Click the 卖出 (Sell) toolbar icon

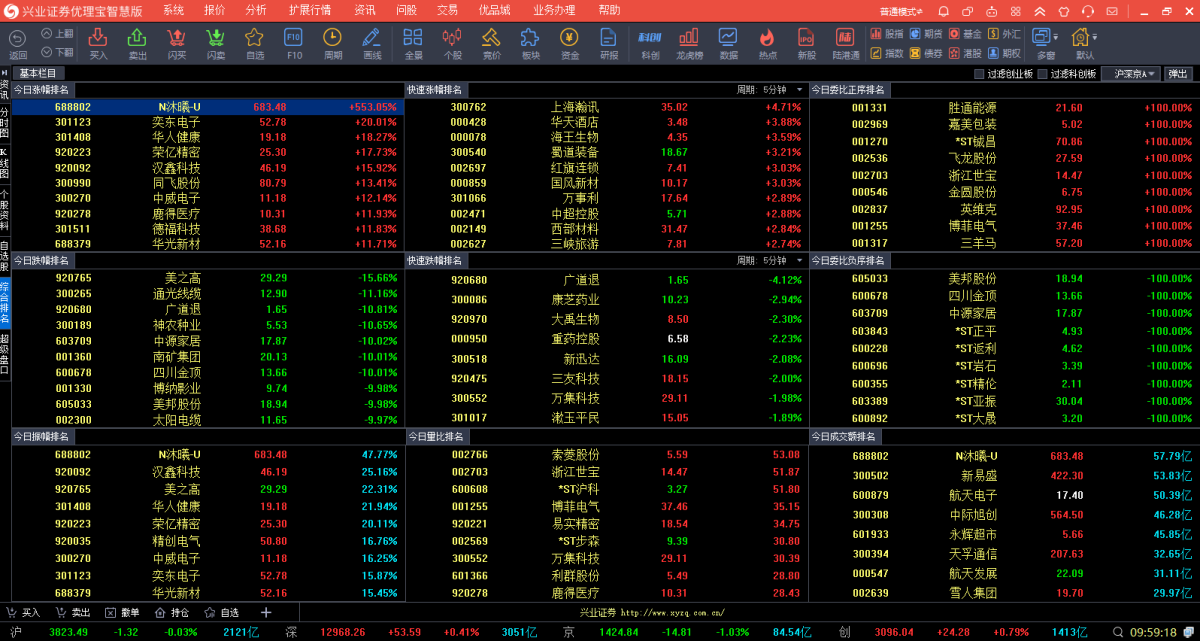pos(137,41)
